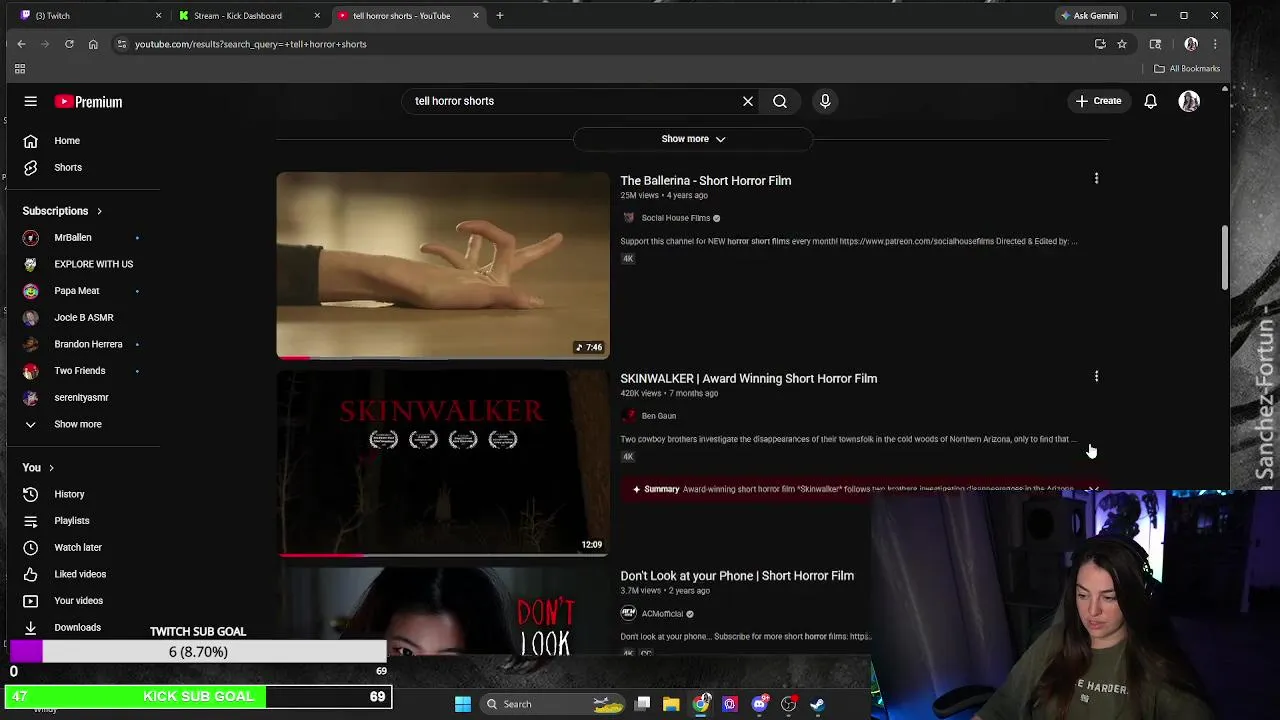Viewport: 1280px width, 720px height.
Task: Open Ben Gaun channel link
Action: [x=659, y=416]
